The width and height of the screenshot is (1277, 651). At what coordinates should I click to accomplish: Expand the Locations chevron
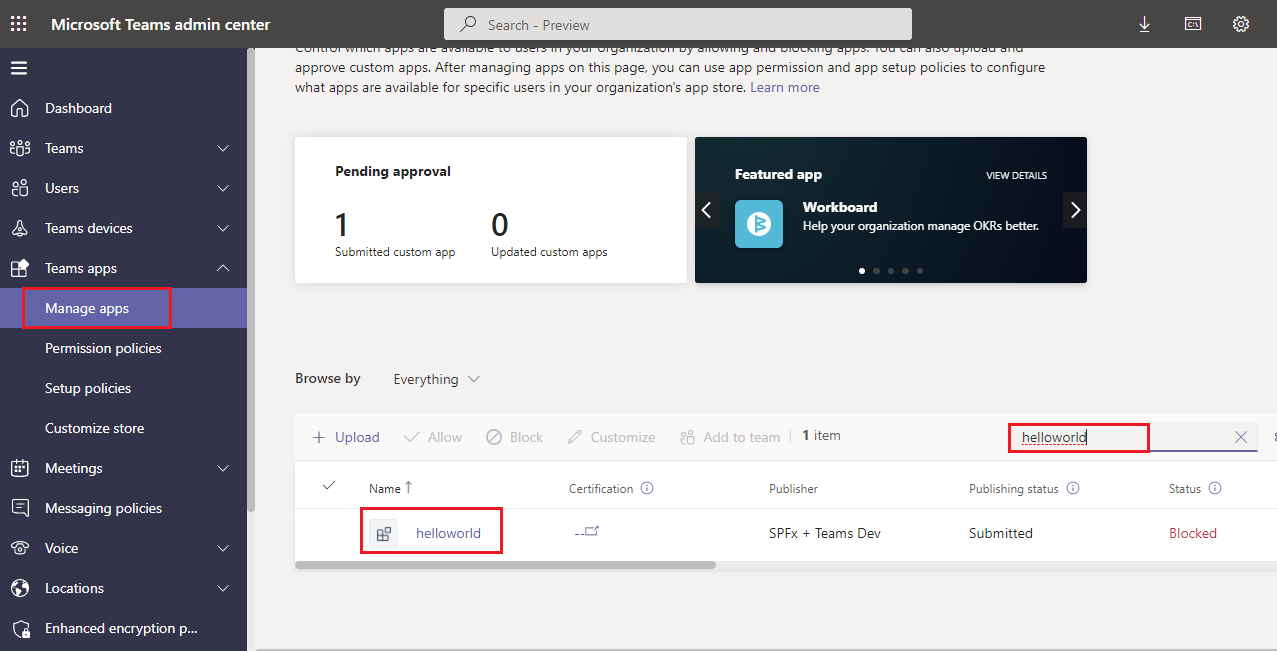click(x=223, y=588)
